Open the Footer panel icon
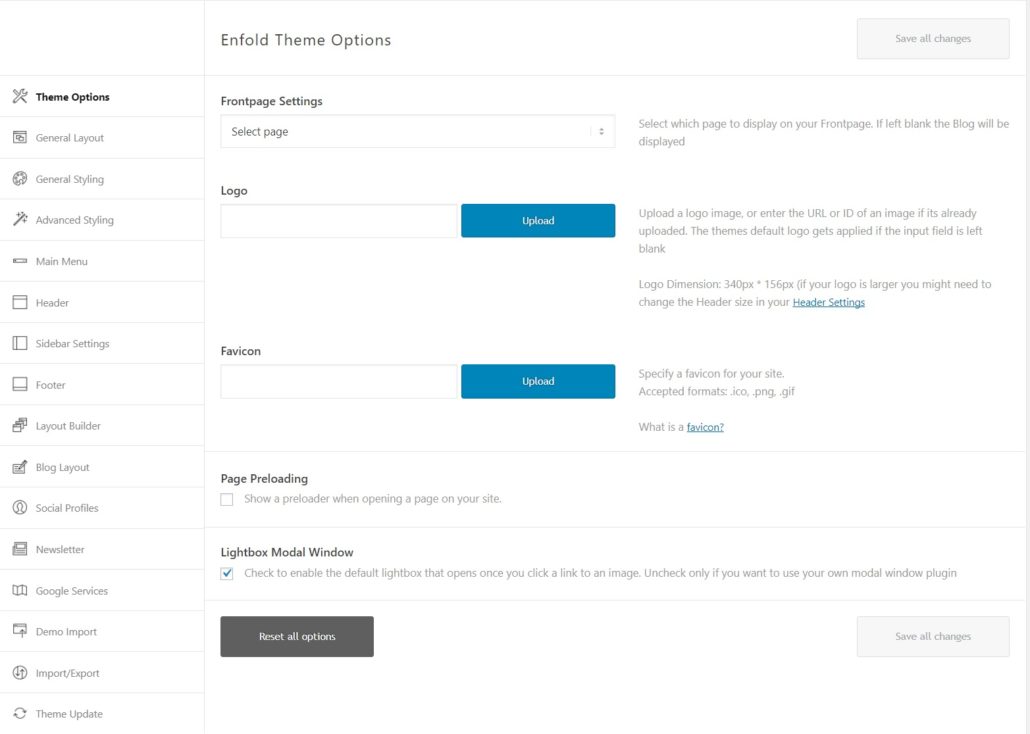This screenshot has width=1030, height=734. pos(20,384)
